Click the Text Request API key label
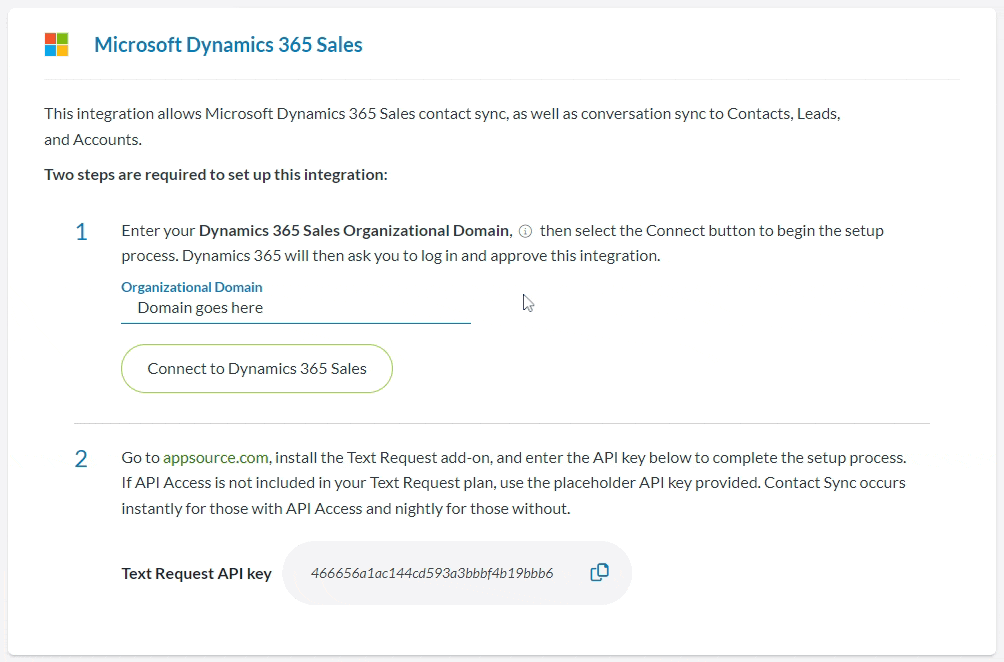The image size is (1004, 662). [196, 573]
